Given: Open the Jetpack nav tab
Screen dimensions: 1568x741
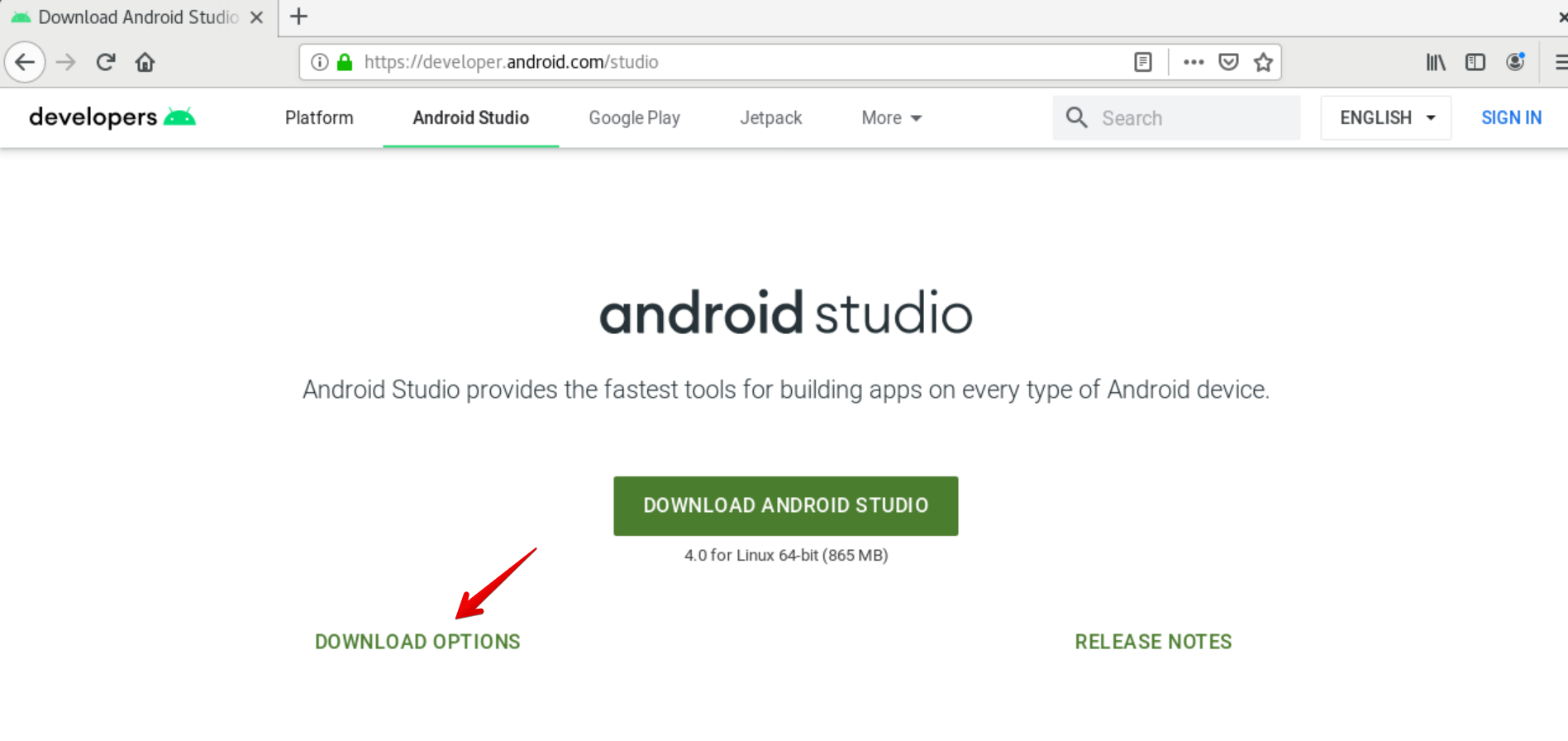Looking at the screenshot, I should click(x=770, y=117).
